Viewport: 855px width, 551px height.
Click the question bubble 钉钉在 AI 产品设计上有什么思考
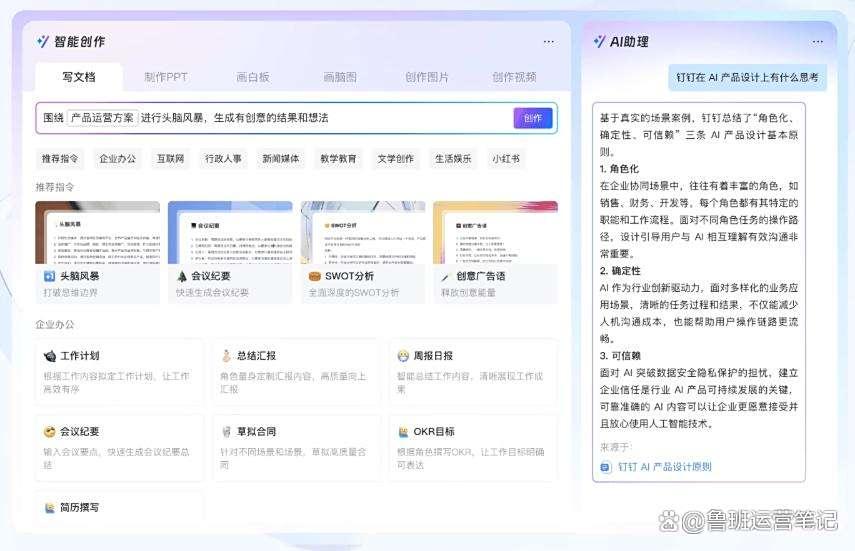tap(748, 77)
